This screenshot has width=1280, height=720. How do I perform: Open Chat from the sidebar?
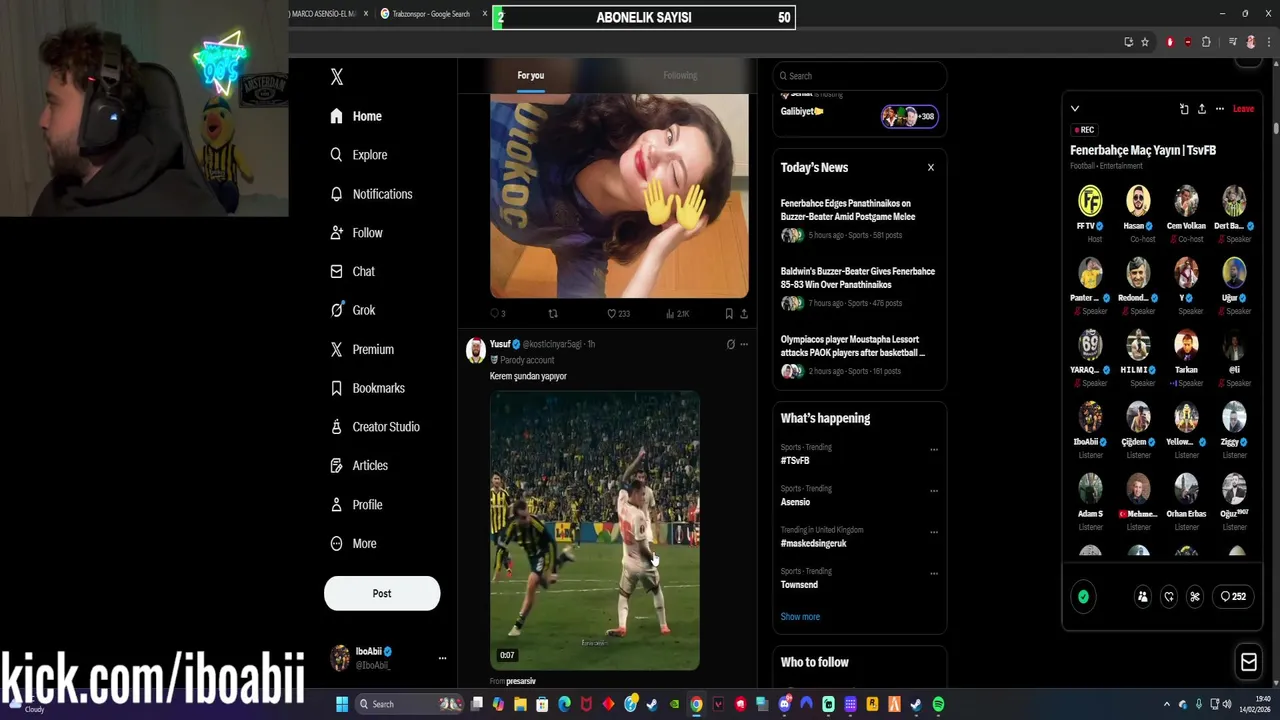352,271
